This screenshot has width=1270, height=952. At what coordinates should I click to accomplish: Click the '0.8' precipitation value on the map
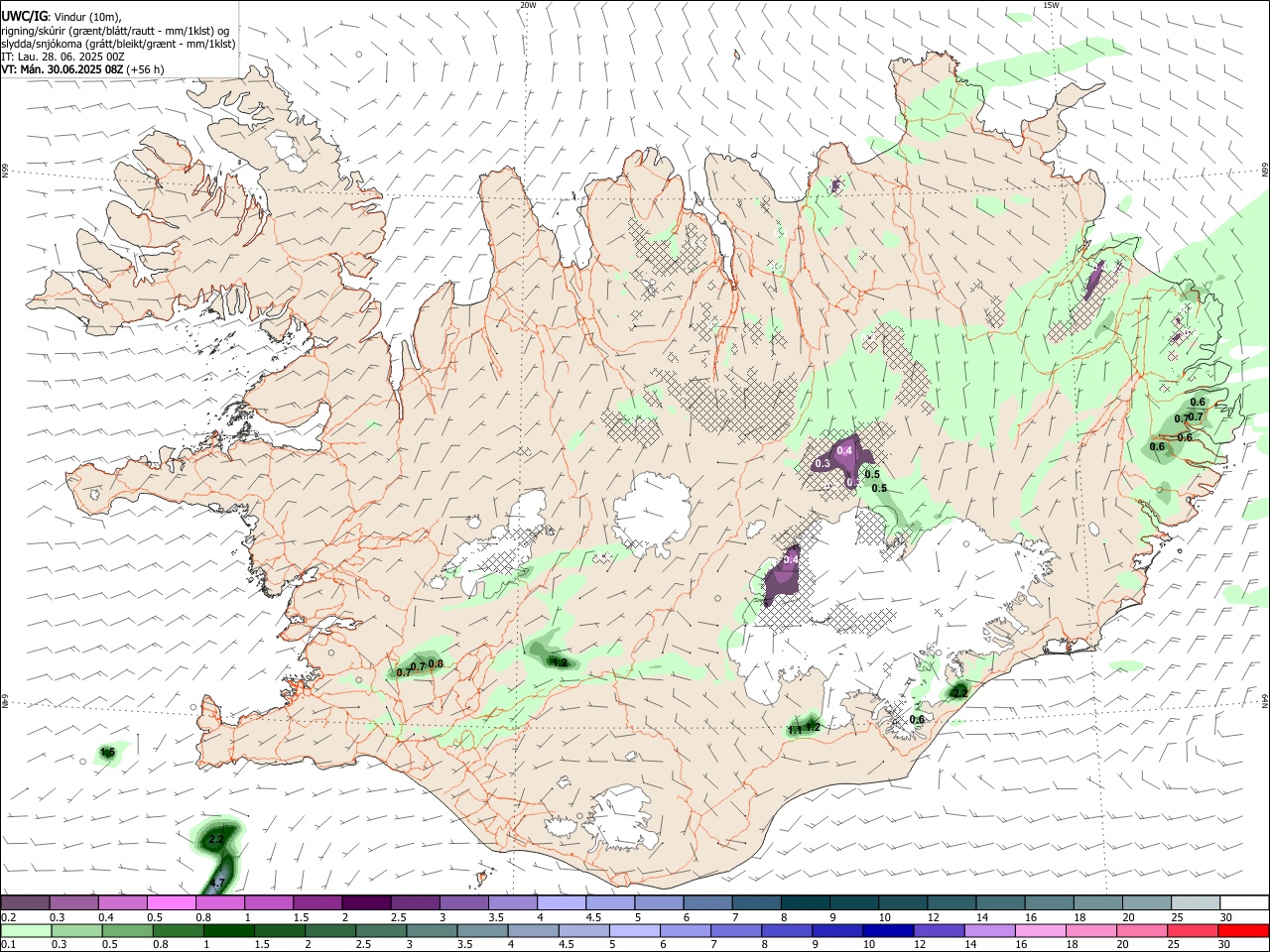click(435, 664)
